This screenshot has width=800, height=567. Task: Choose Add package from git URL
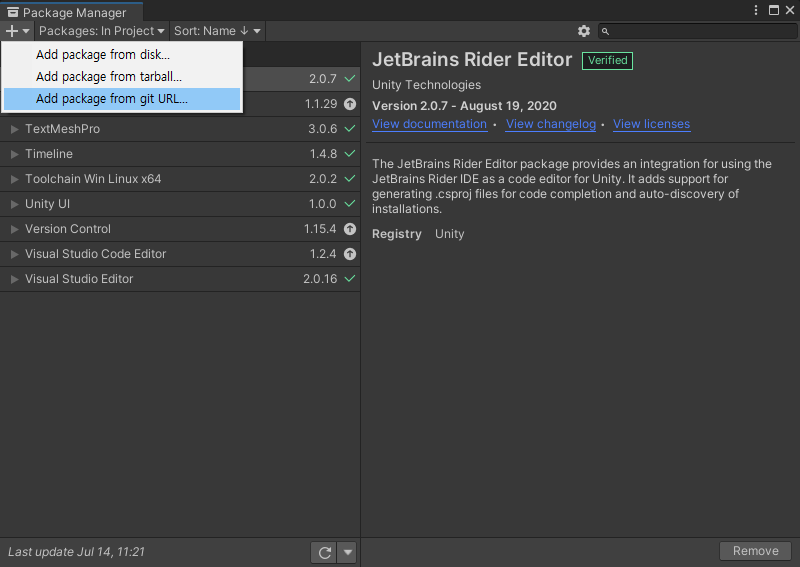(122, 99)
